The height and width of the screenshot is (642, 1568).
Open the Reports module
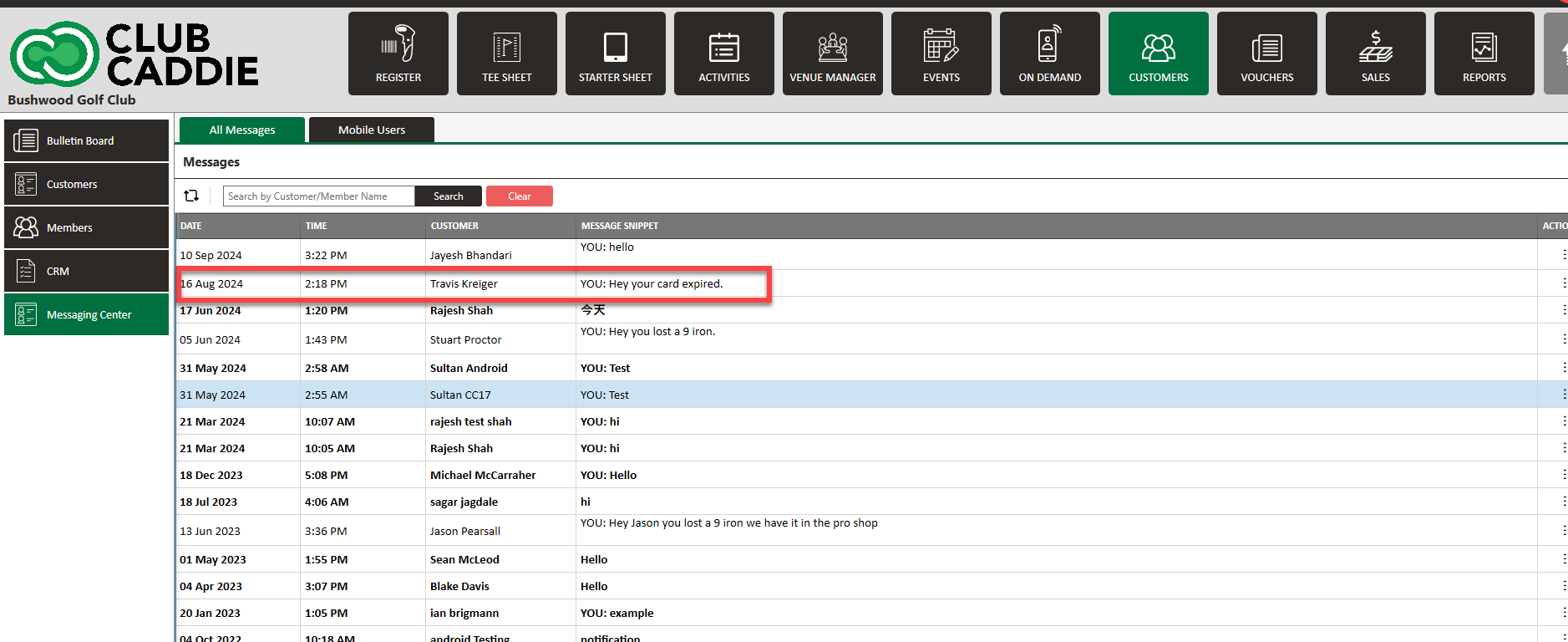pyautogui.click(x=1484, y=53)
